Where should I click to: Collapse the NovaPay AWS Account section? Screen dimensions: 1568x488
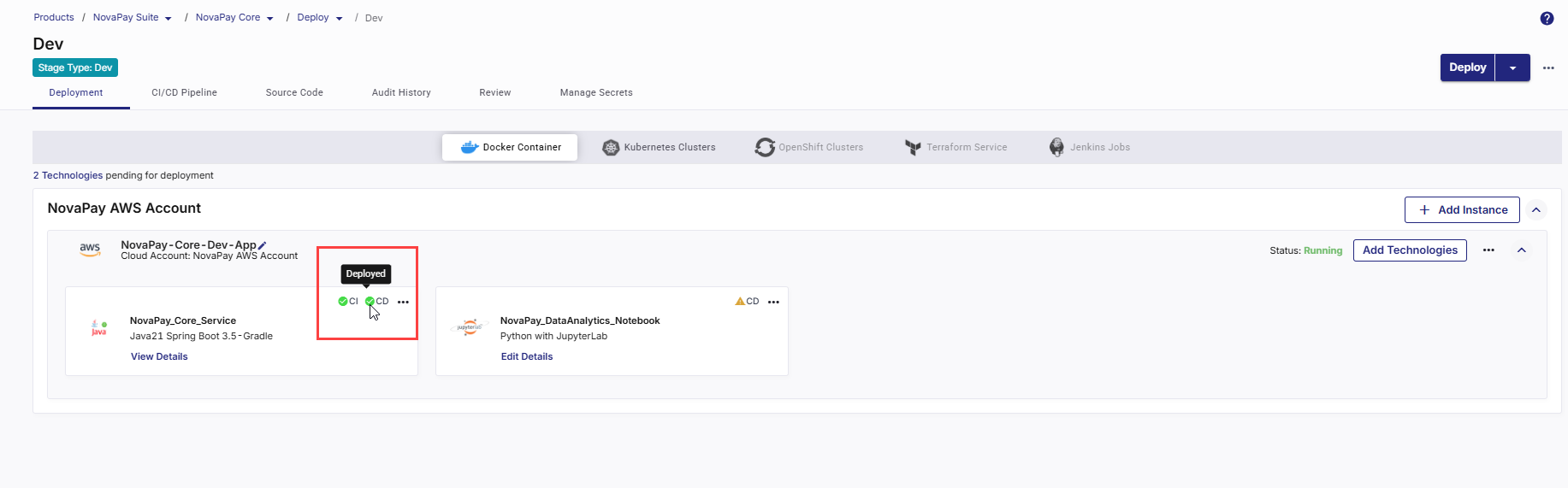tap(1536, 209)
